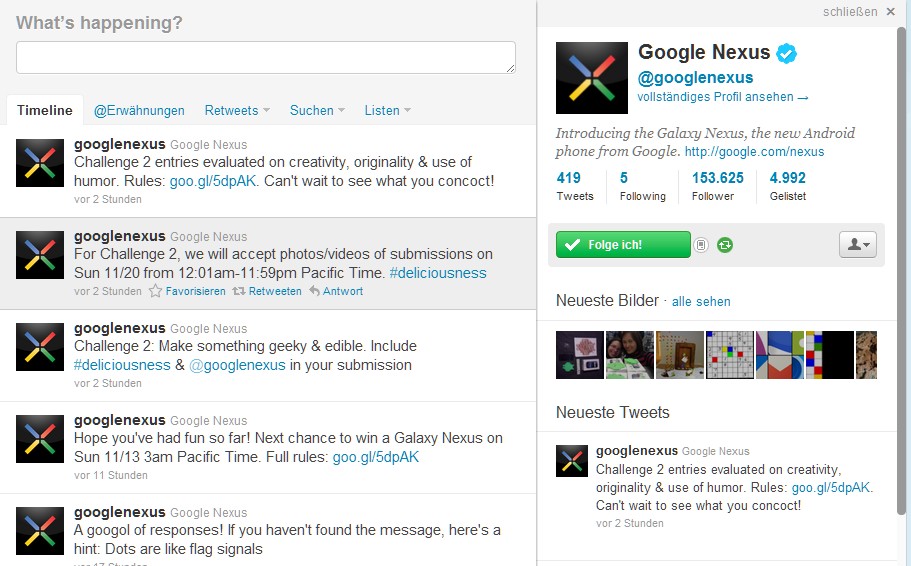Open the two-people photo thumbnail
The height and width of the screenshot is (566, 911).
(x=630, y=355)
